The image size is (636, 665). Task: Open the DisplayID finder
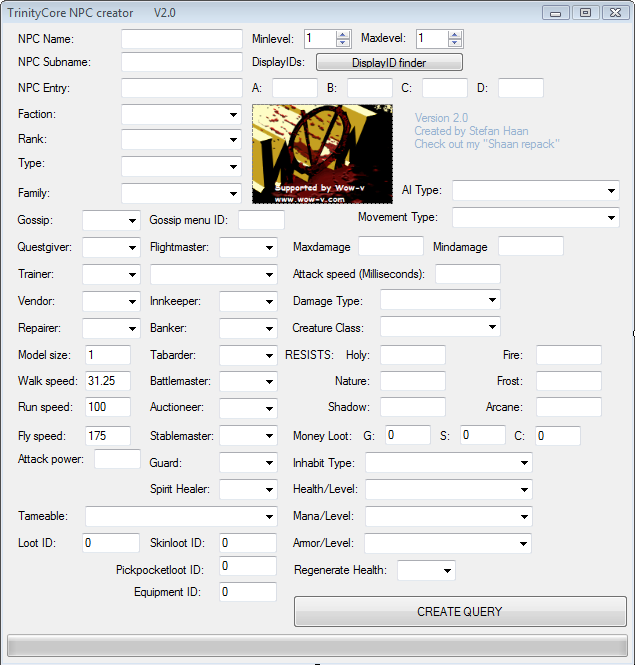(x=389, y=62)
